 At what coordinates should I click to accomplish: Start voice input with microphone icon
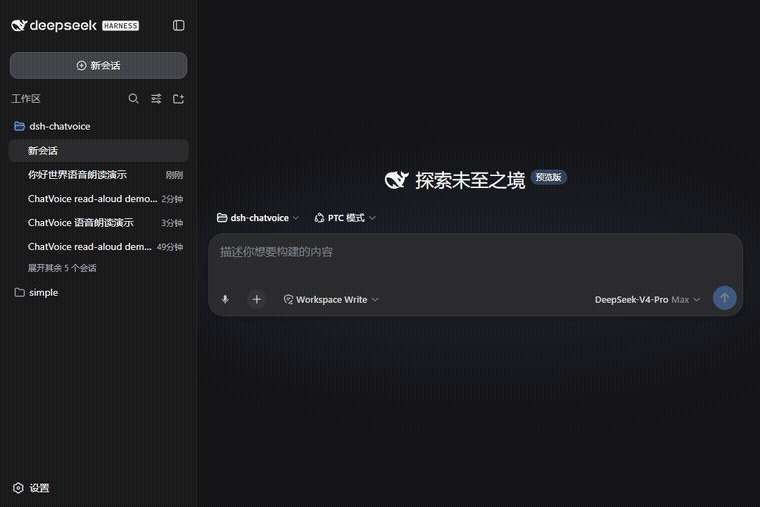click(225, 299)
